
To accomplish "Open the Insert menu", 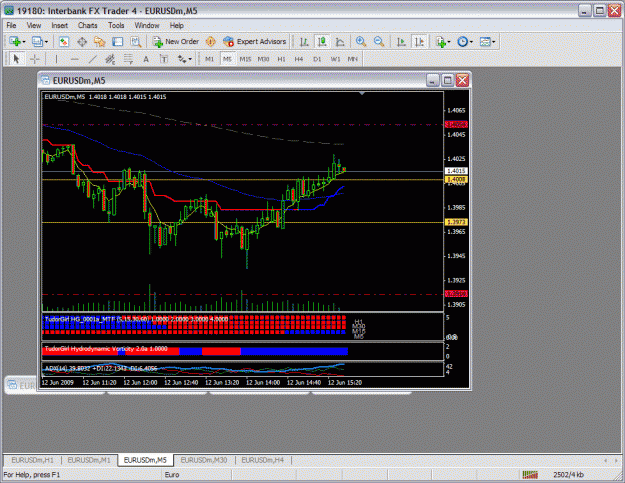I will tap(59, 26).
